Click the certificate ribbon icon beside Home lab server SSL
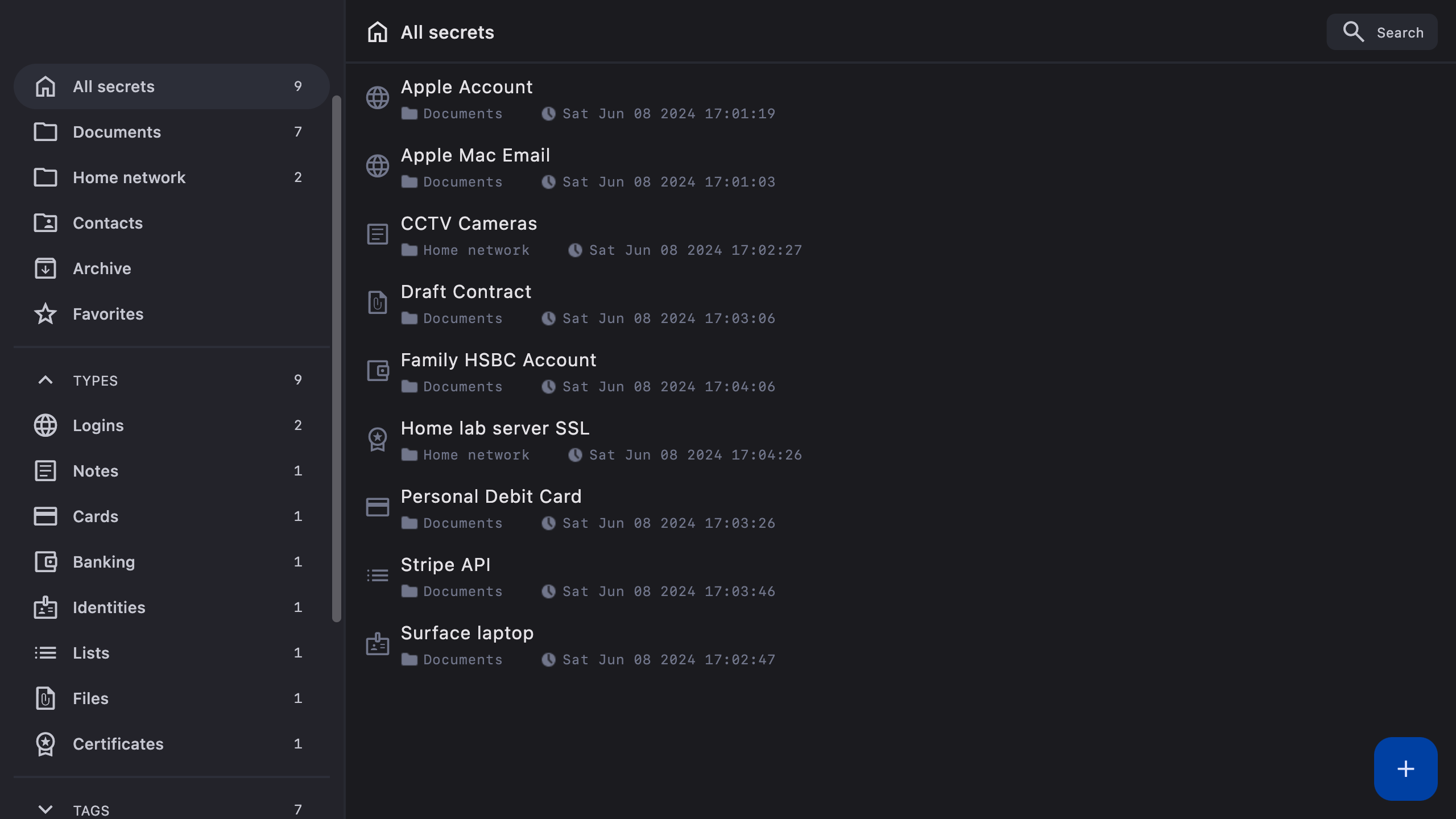Screen dimensions: 1456x819 378,439
